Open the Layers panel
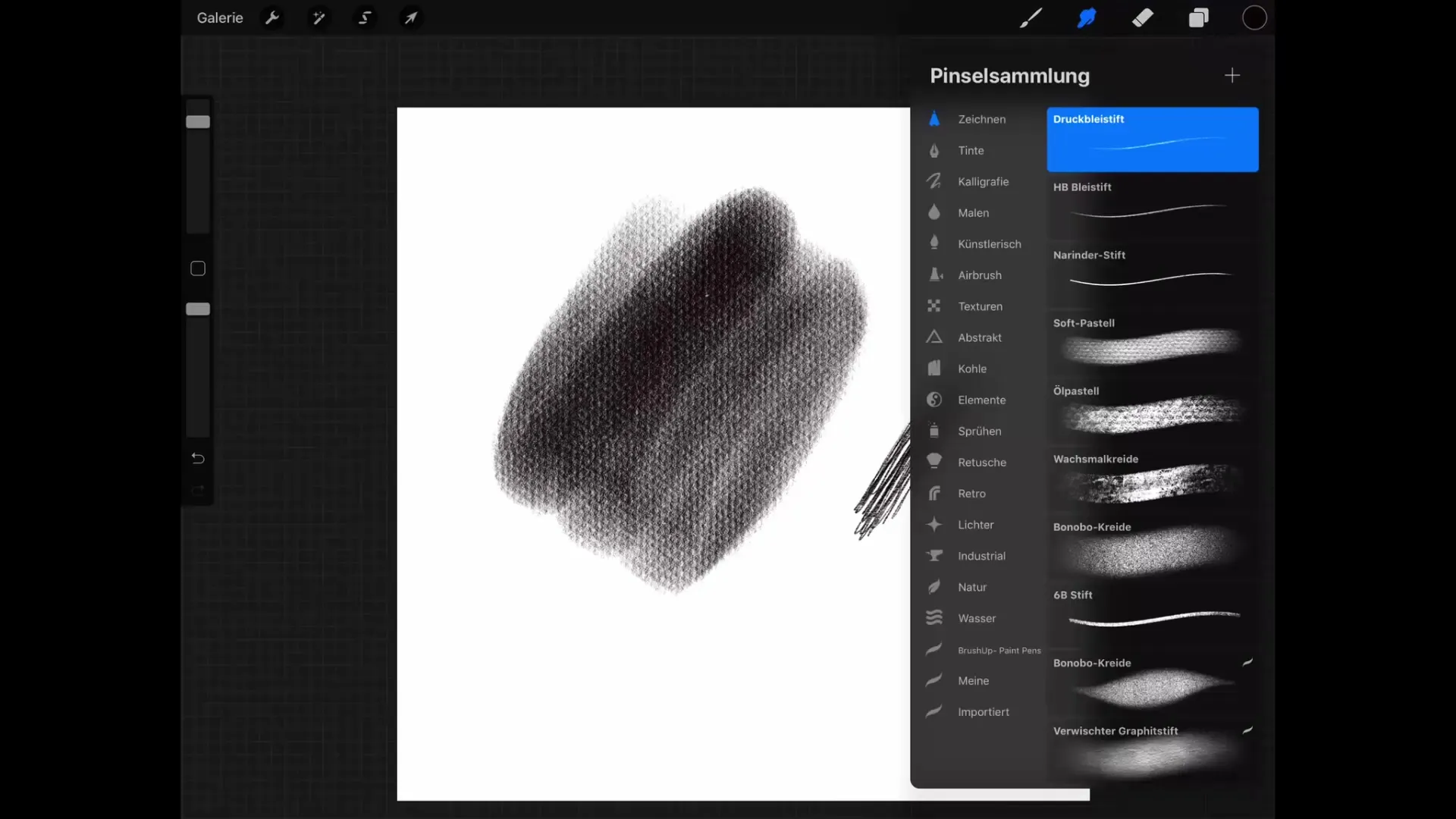This screenshot has height=819, width=1456. 1198,17
